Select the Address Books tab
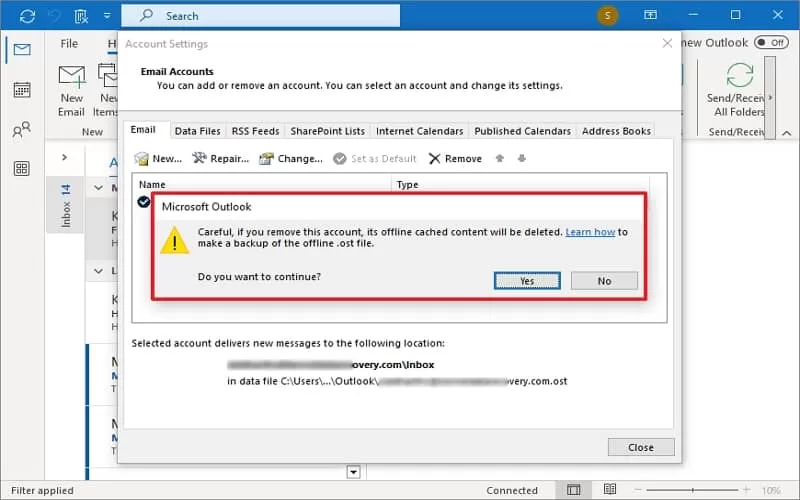Screen dimensions: 800x500 (616, 131)
